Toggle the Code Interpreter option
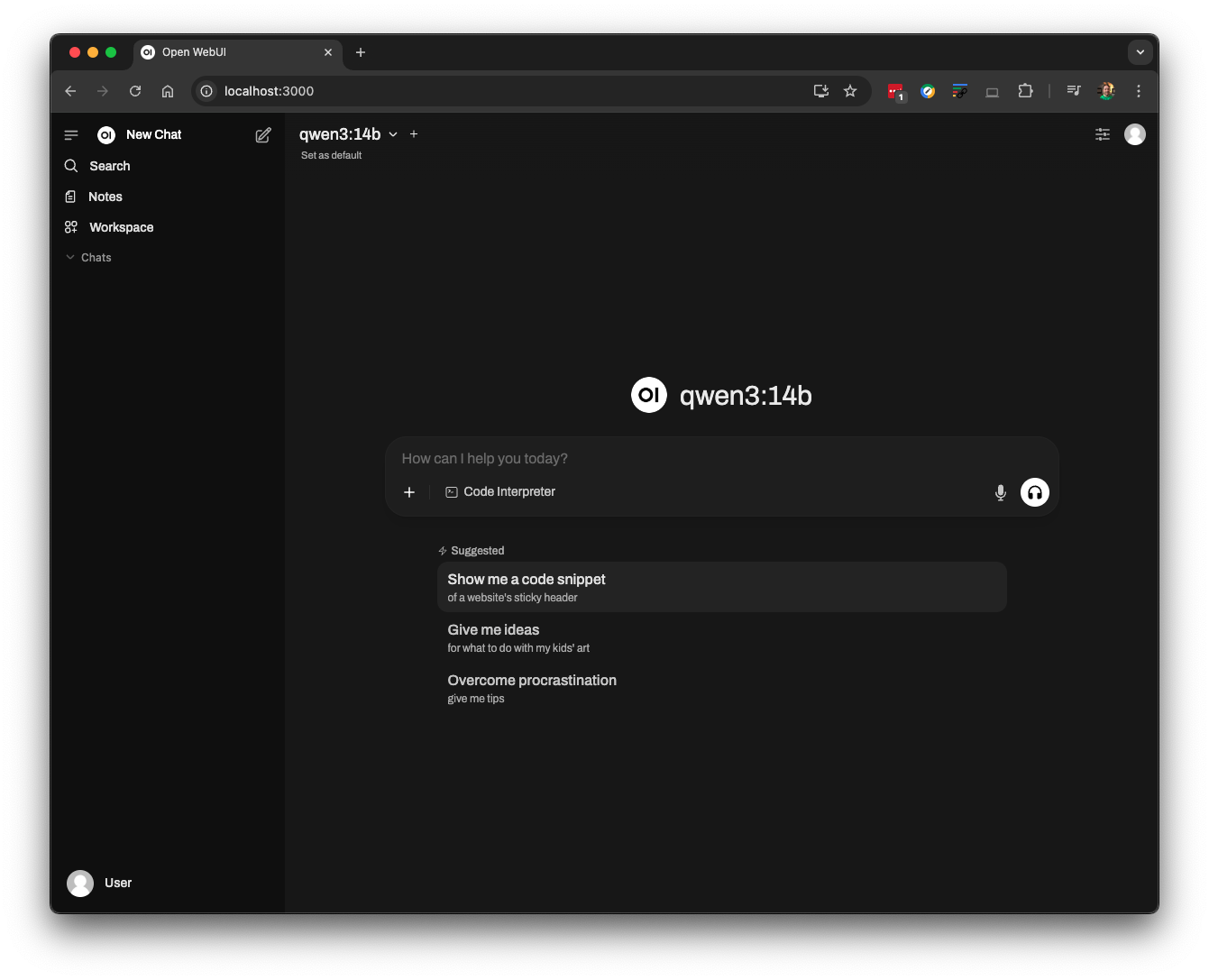Screen dimensions: 1209x980 (500, 492)
